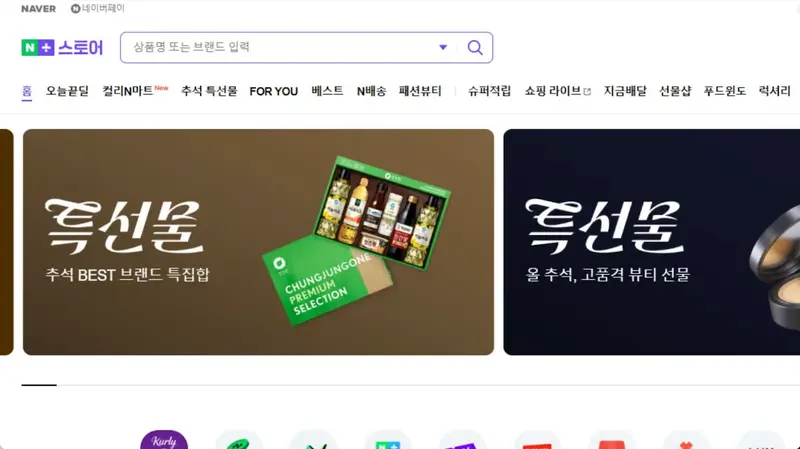Open the 추석 BEST 브랜드 특집합 banner
Image resolution: width=800 pixels, height=449 pixels.
click(x=258, y=242)
